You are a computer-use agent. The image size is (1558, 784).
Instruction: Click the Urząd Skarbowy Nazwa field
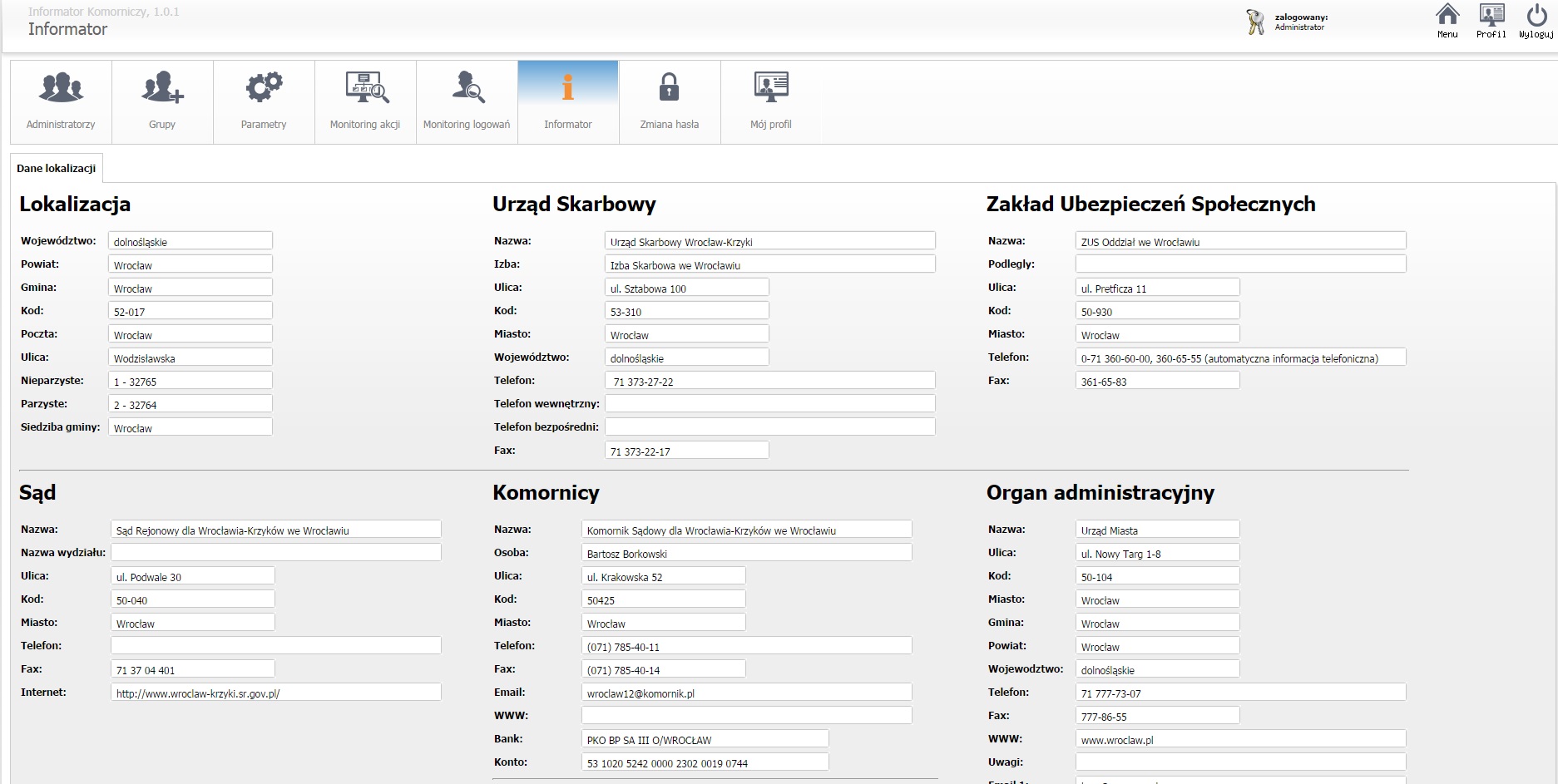[769, 241]
